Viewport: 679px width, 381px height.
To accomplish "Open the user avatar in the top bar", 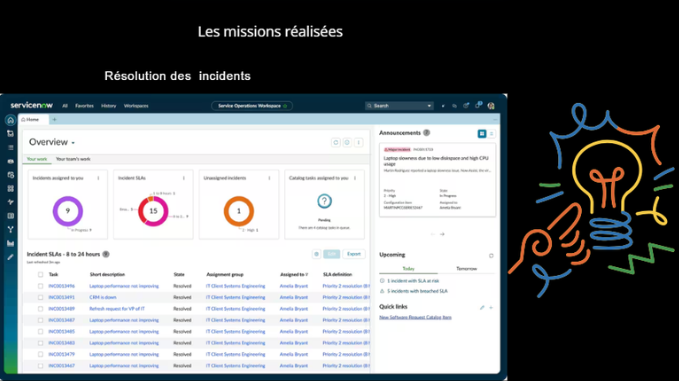I will [x=491, y=106].
